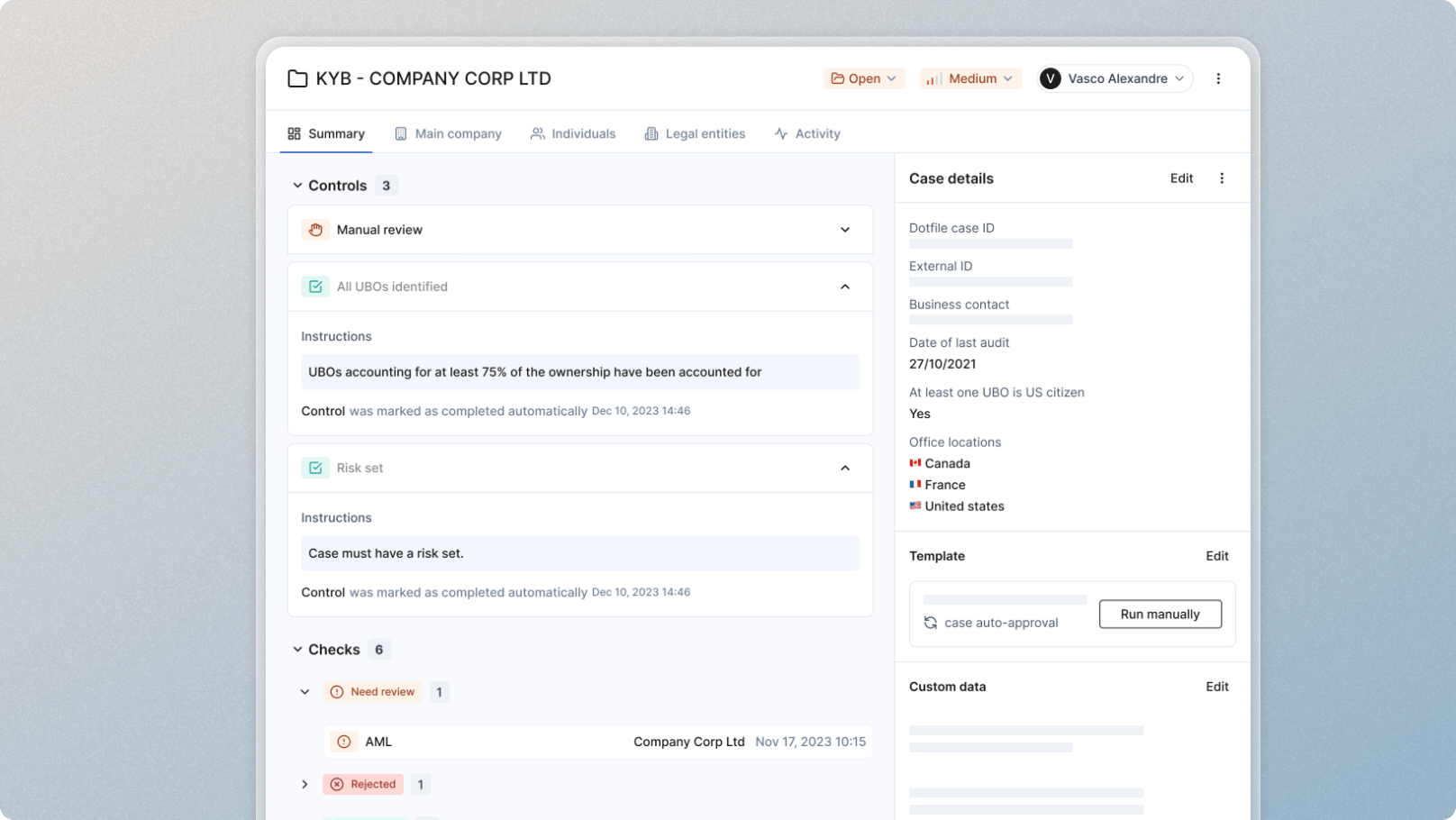Screen dimensions: 1456x820
Task: Click the Need review status badge
Action: click(x=373, y=692)
